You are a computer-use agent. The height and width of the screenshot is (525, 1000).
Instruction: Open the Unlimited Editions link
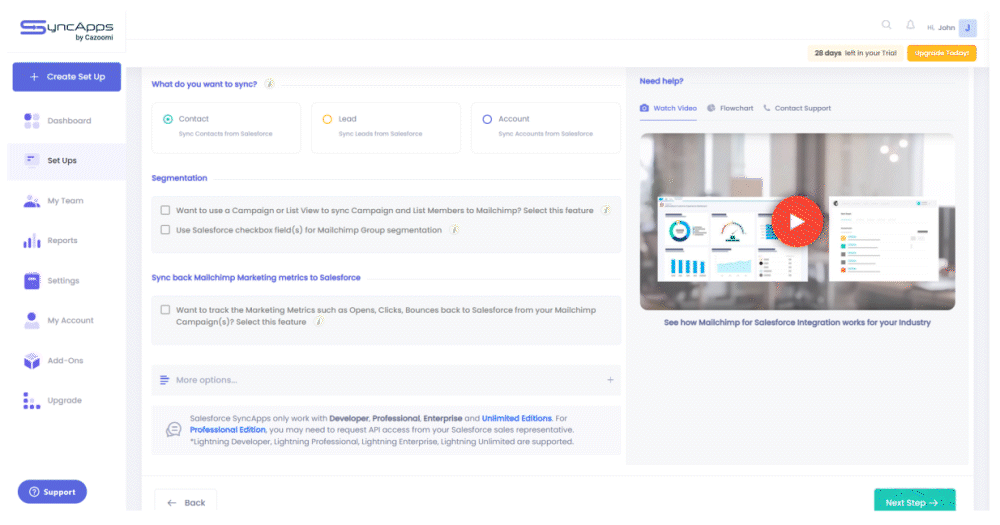pos(517,418)
